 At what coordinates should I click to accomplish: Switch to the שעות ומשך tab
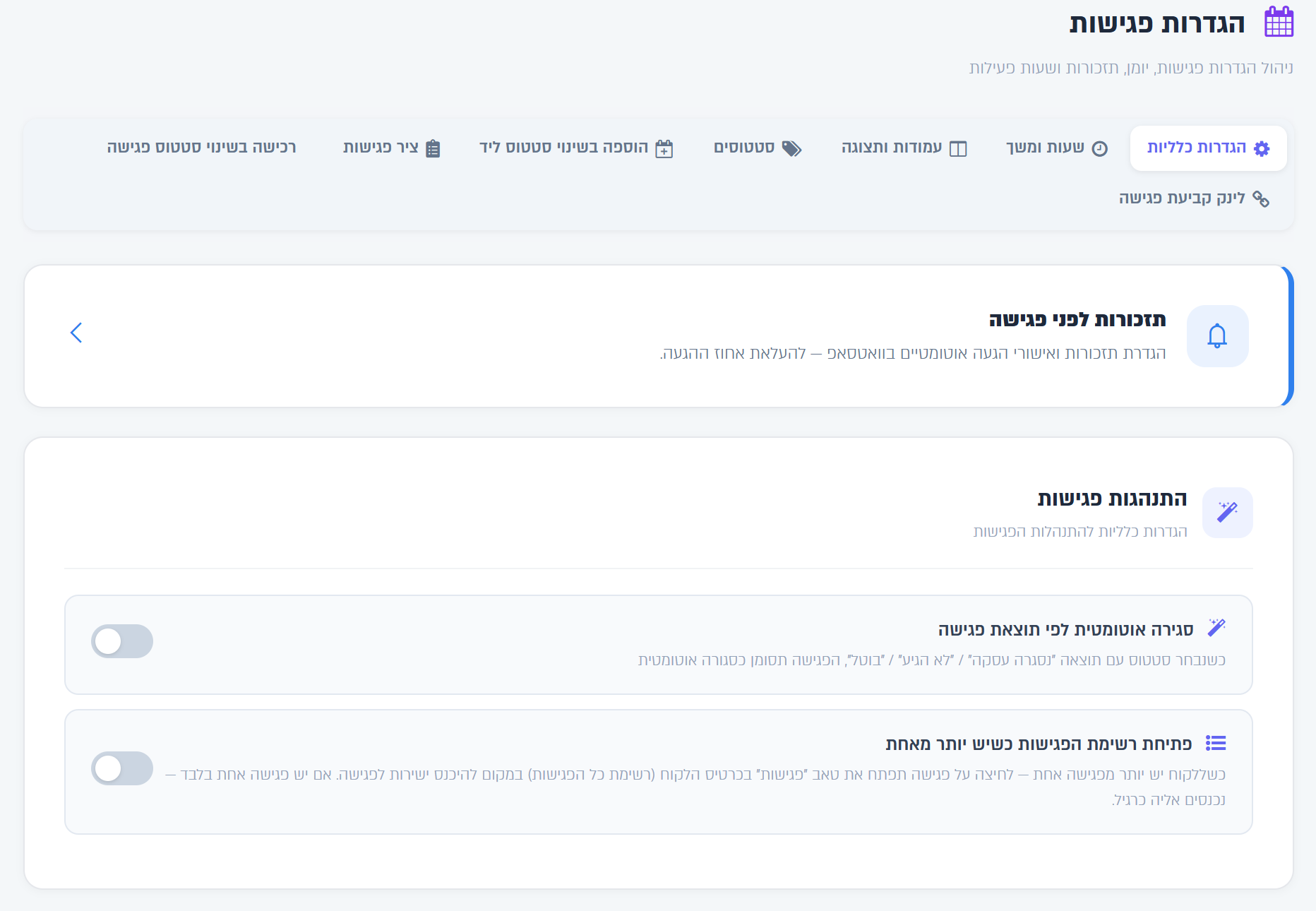pyautogui.click(x=1057, y=148)
